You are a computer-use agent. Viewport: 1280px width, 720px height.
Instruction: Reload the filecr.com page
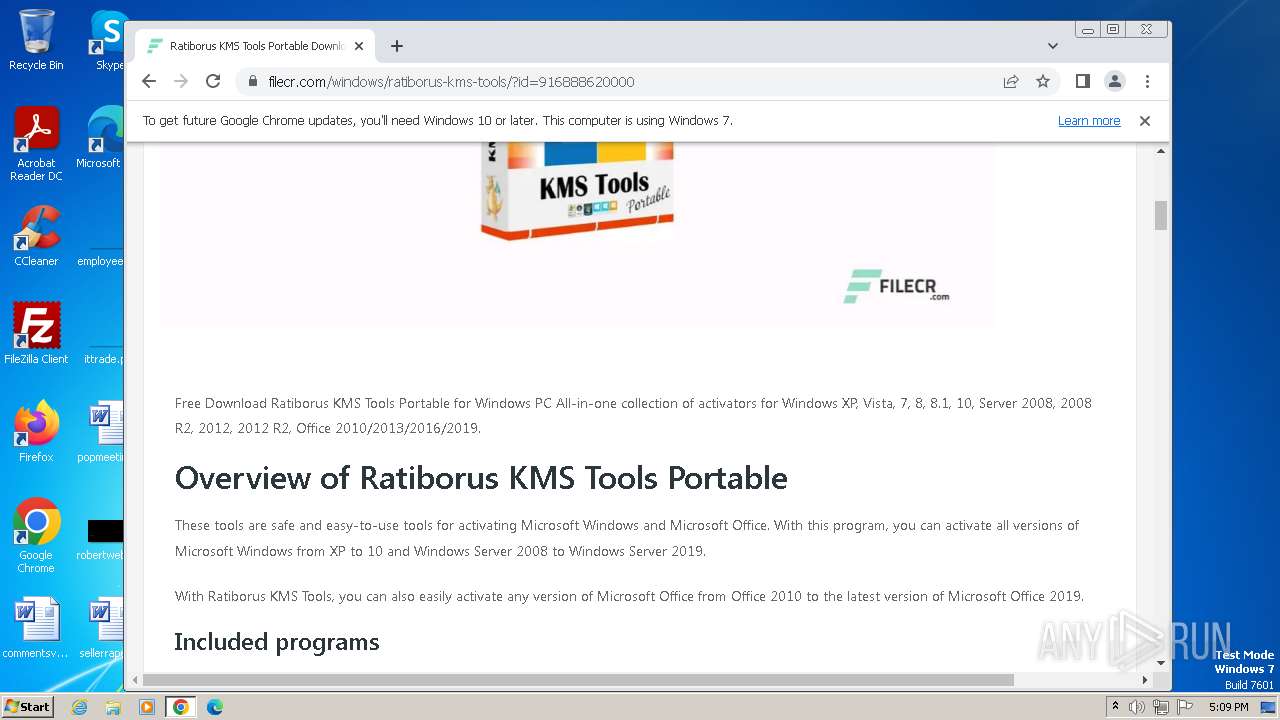point(213,81)
